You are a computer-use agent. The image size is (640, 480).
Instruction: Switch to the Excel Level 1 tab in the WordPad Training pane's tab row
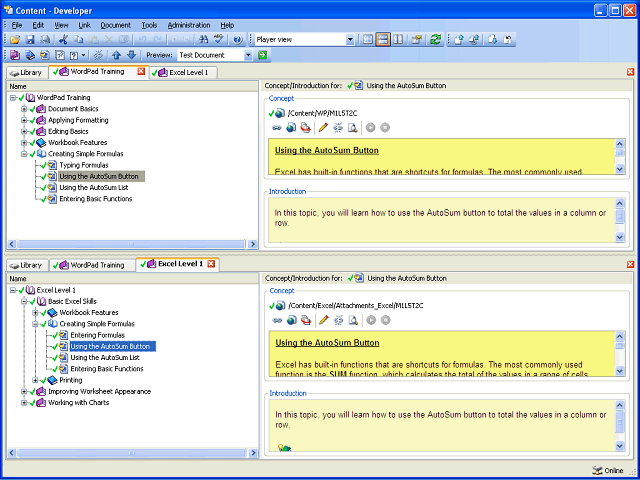point(183,73)
